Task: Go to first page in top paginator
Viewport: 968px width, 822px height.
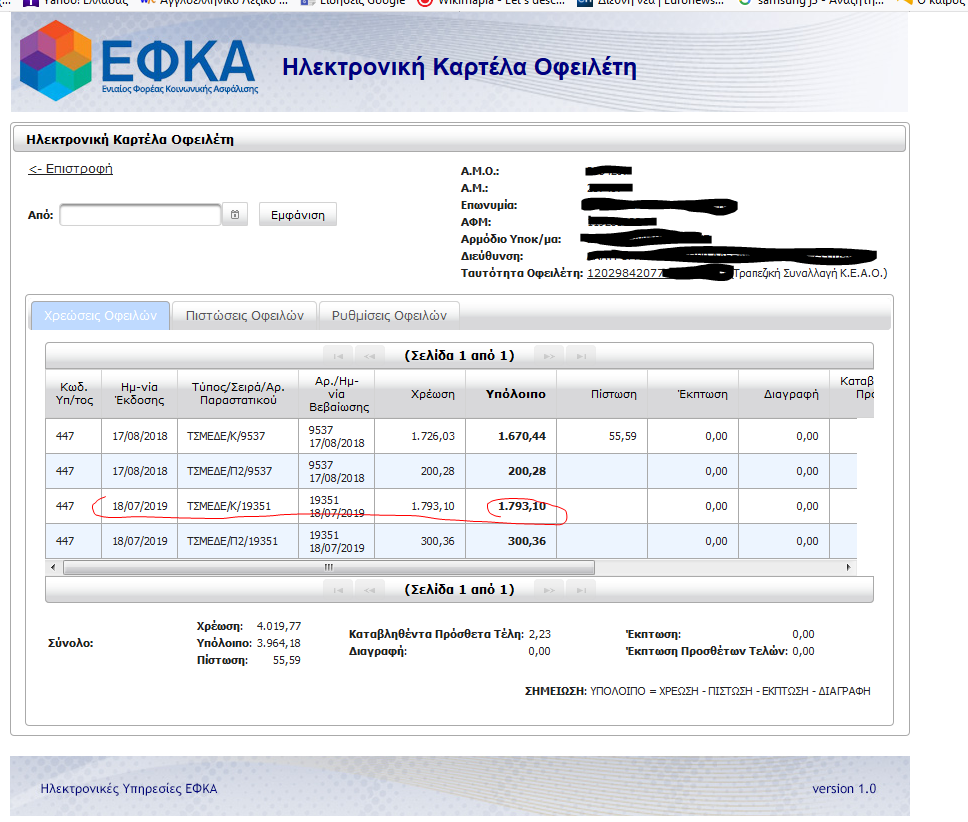Action: pyautogui.click(x=338, y=356)
